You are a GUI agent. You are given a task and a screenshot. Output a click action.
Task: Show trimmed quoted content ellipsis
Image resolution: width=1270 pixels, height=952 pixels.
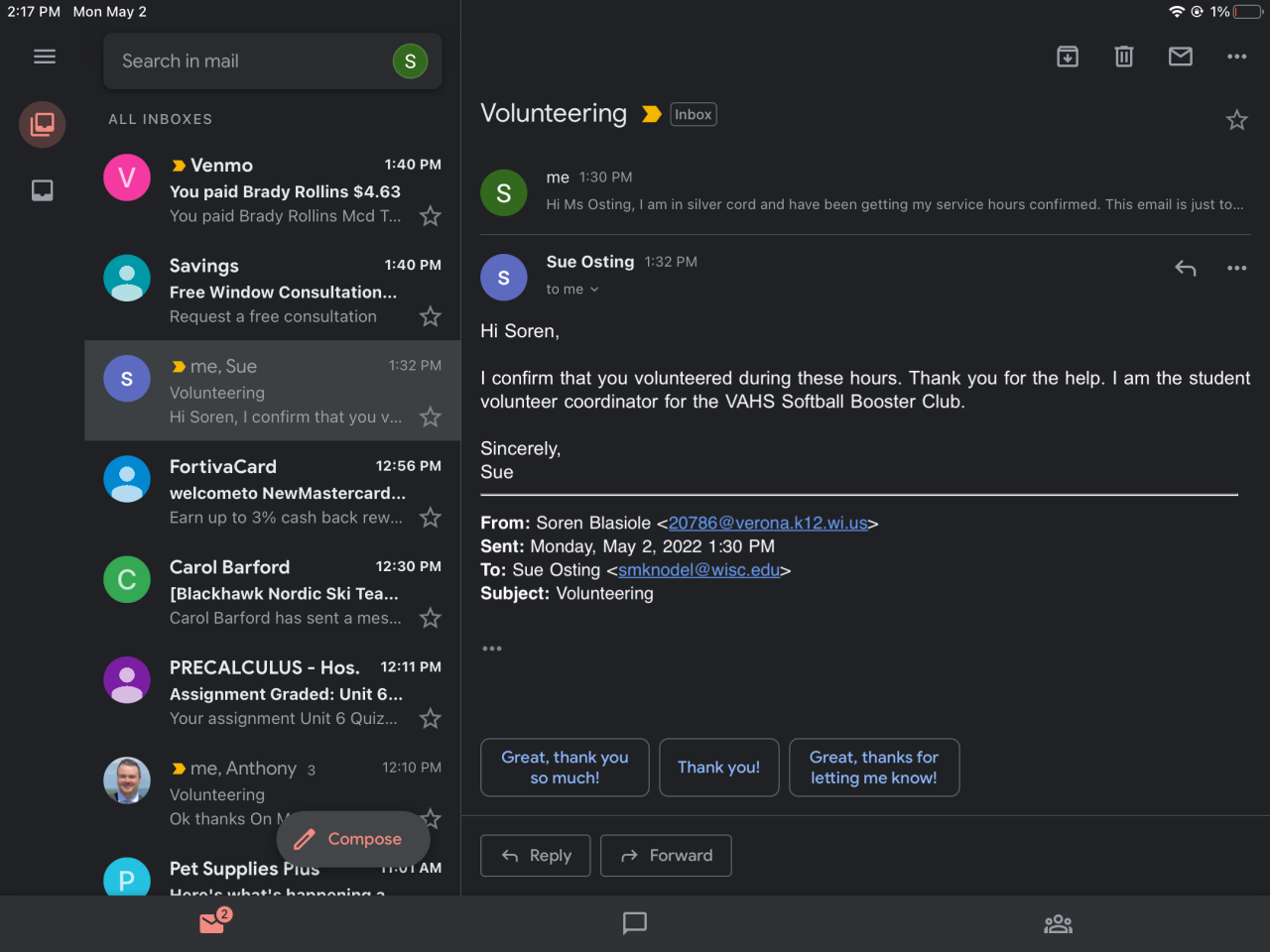[492, 649]
